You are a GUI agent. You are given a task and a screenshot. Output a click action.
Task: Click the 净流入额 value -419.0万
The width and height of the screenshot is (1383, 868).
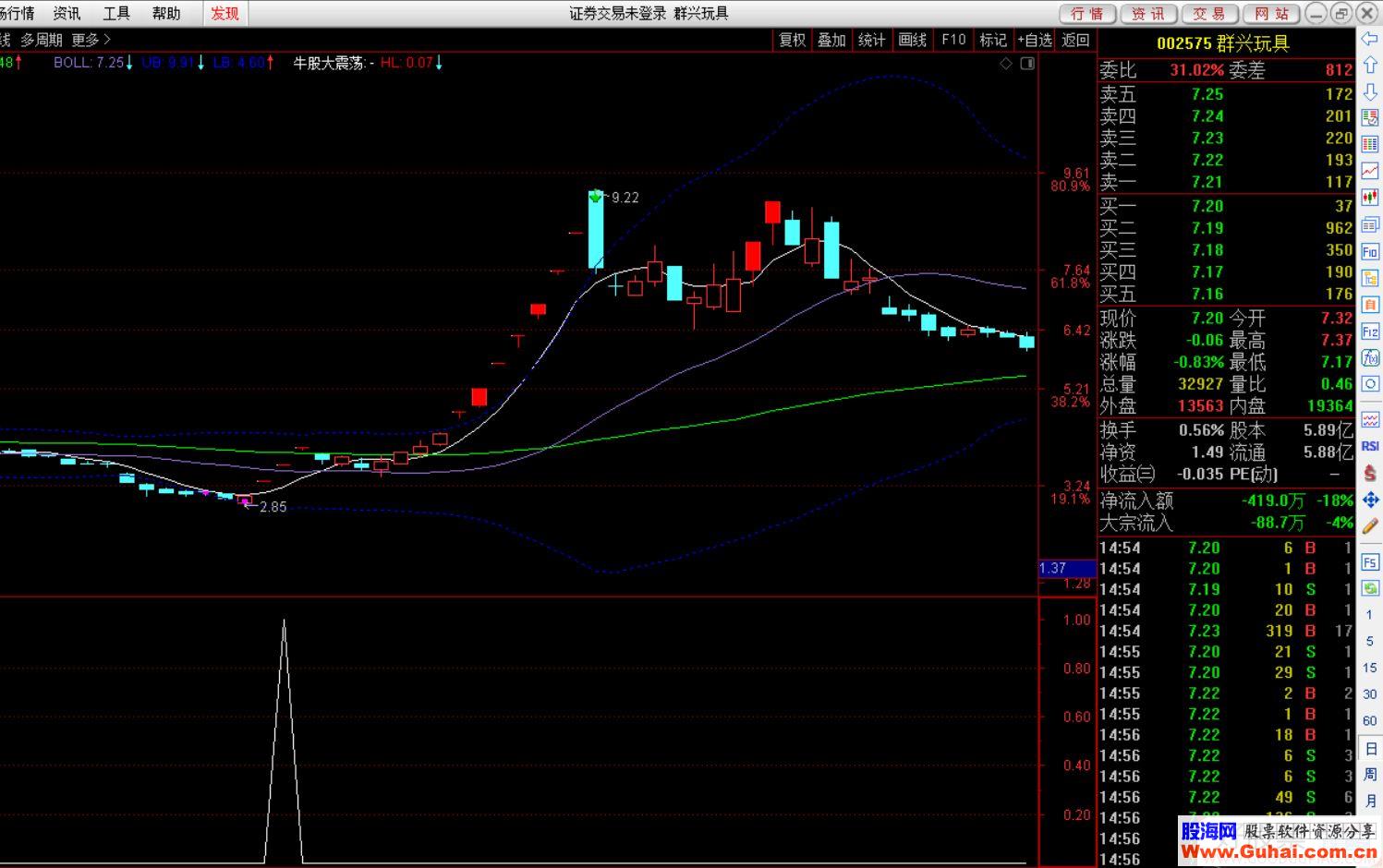1273,500
